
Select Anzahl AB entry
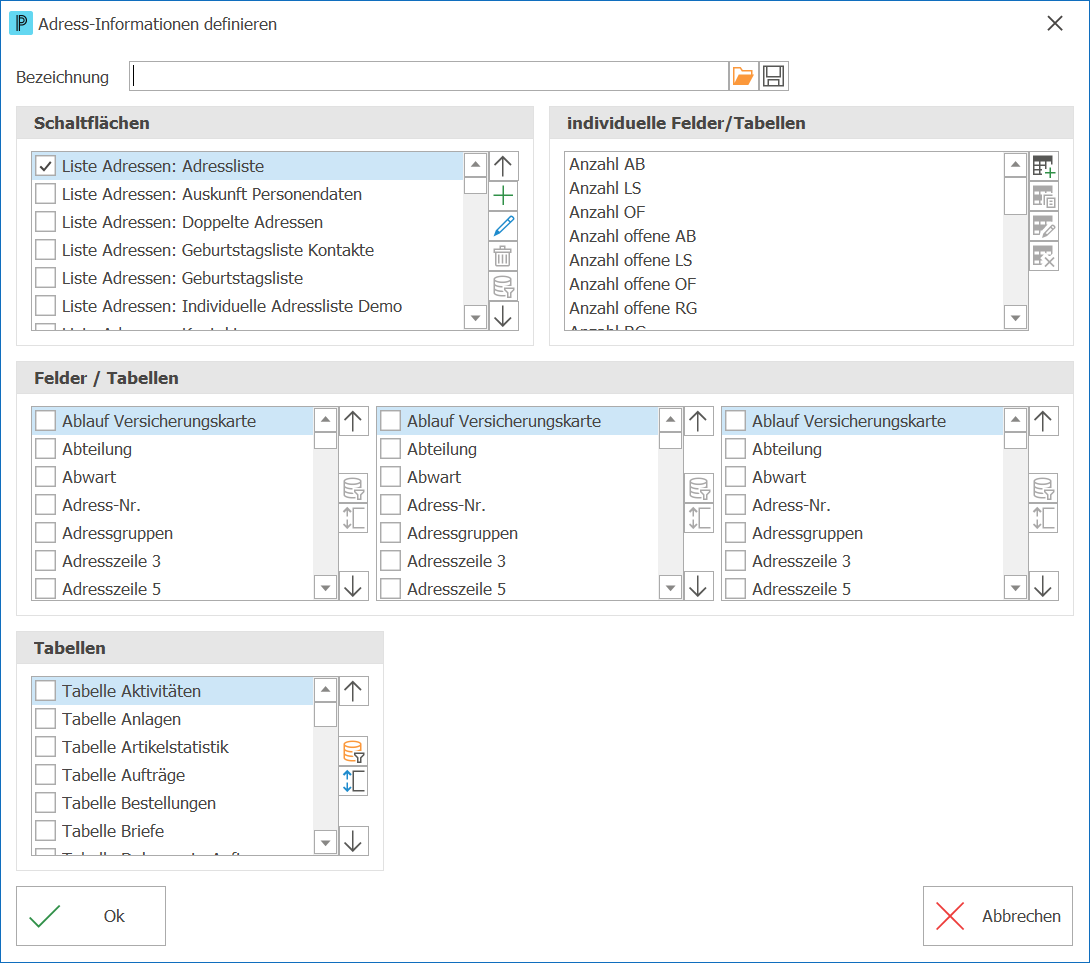coord(785,164)
